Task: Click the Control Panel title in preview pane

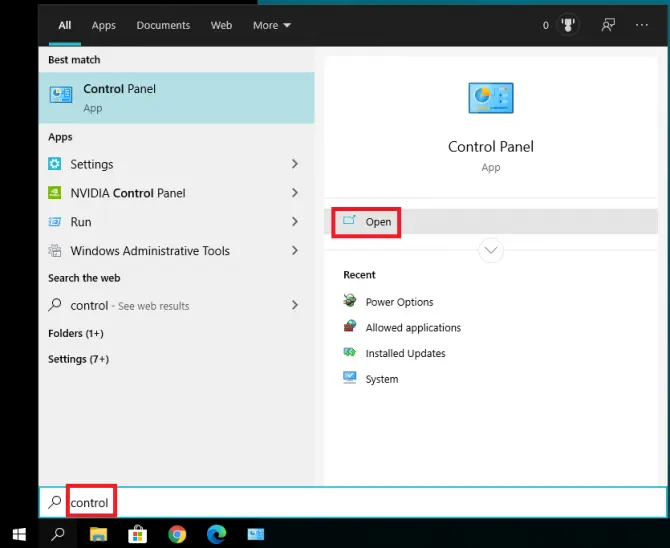Action: click(x=491, y=147)
